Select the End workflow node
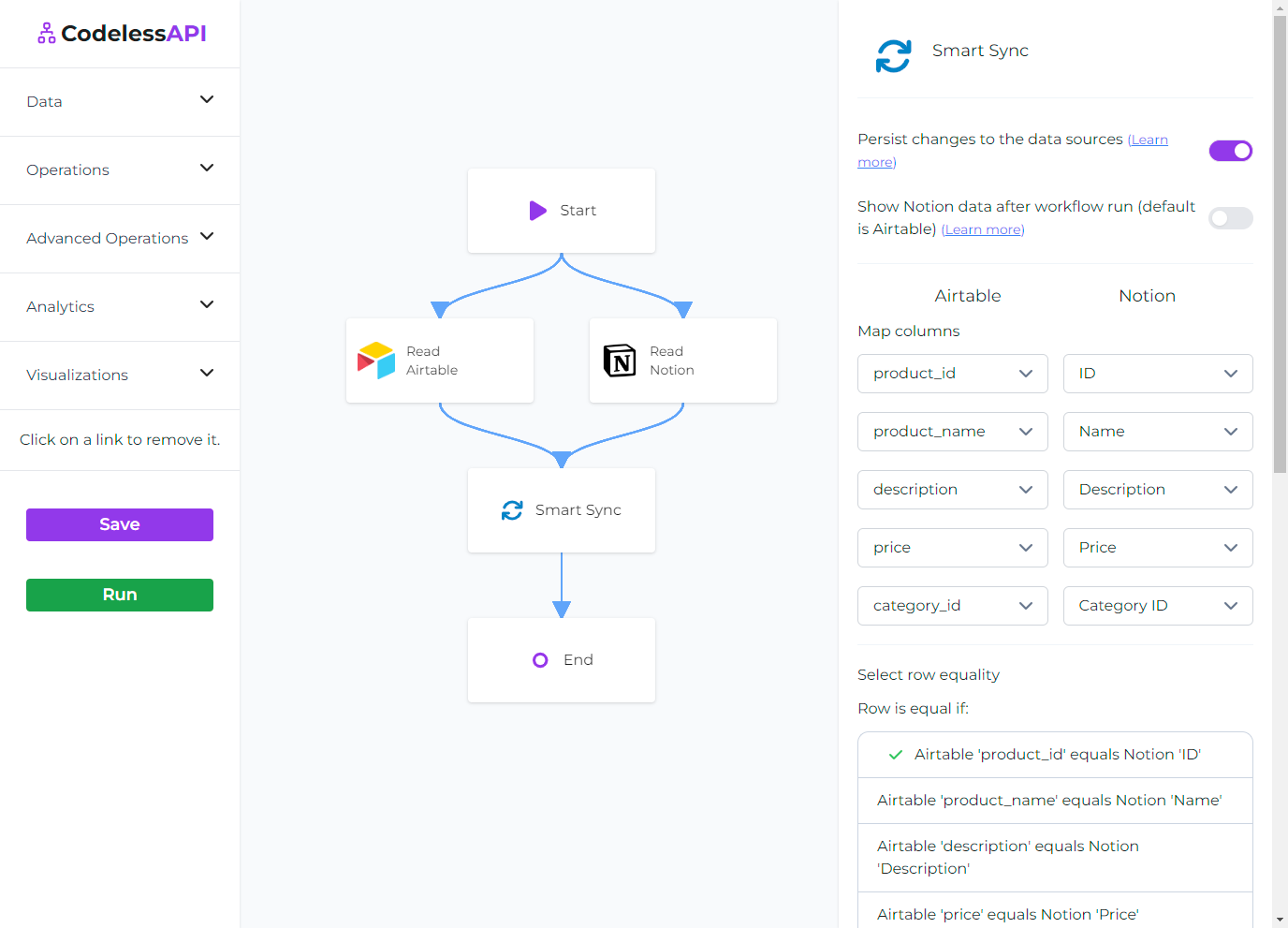1288x928 pixels. (562, 660)
